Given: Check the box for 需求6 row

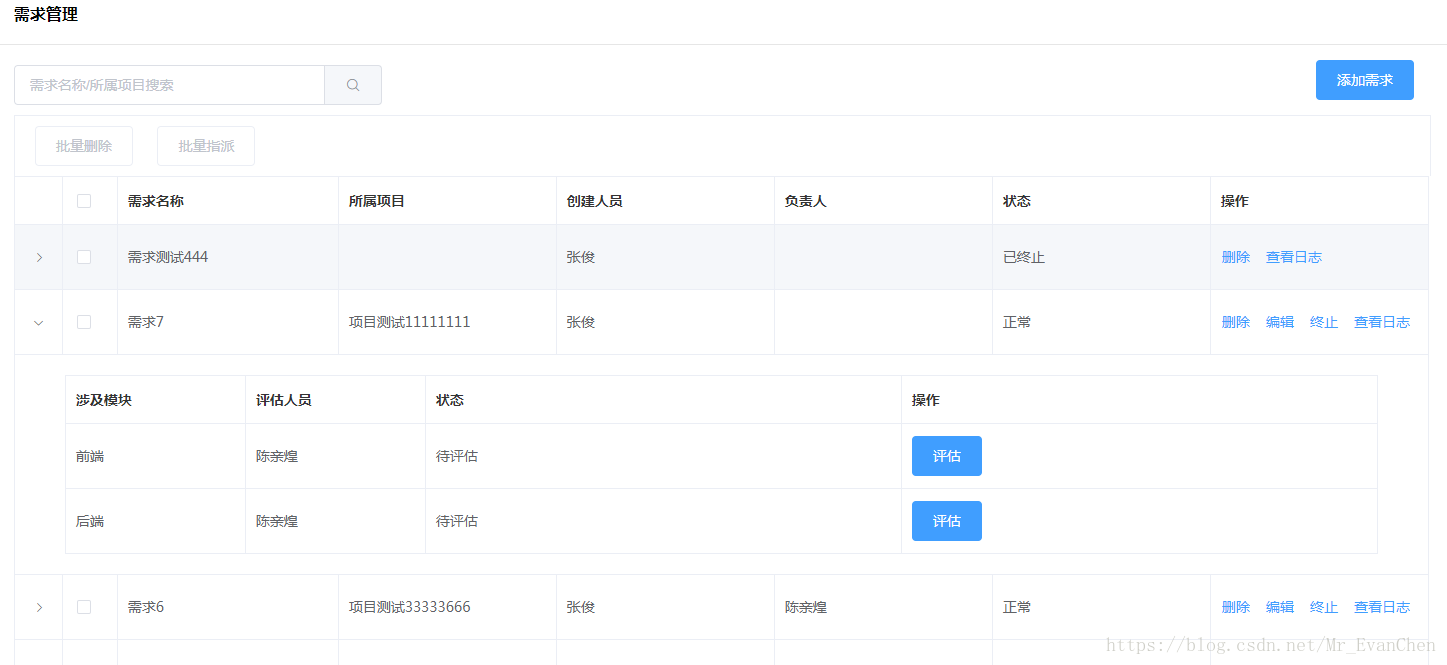Looking at the screenshot, I should click(x=84, y=607).
